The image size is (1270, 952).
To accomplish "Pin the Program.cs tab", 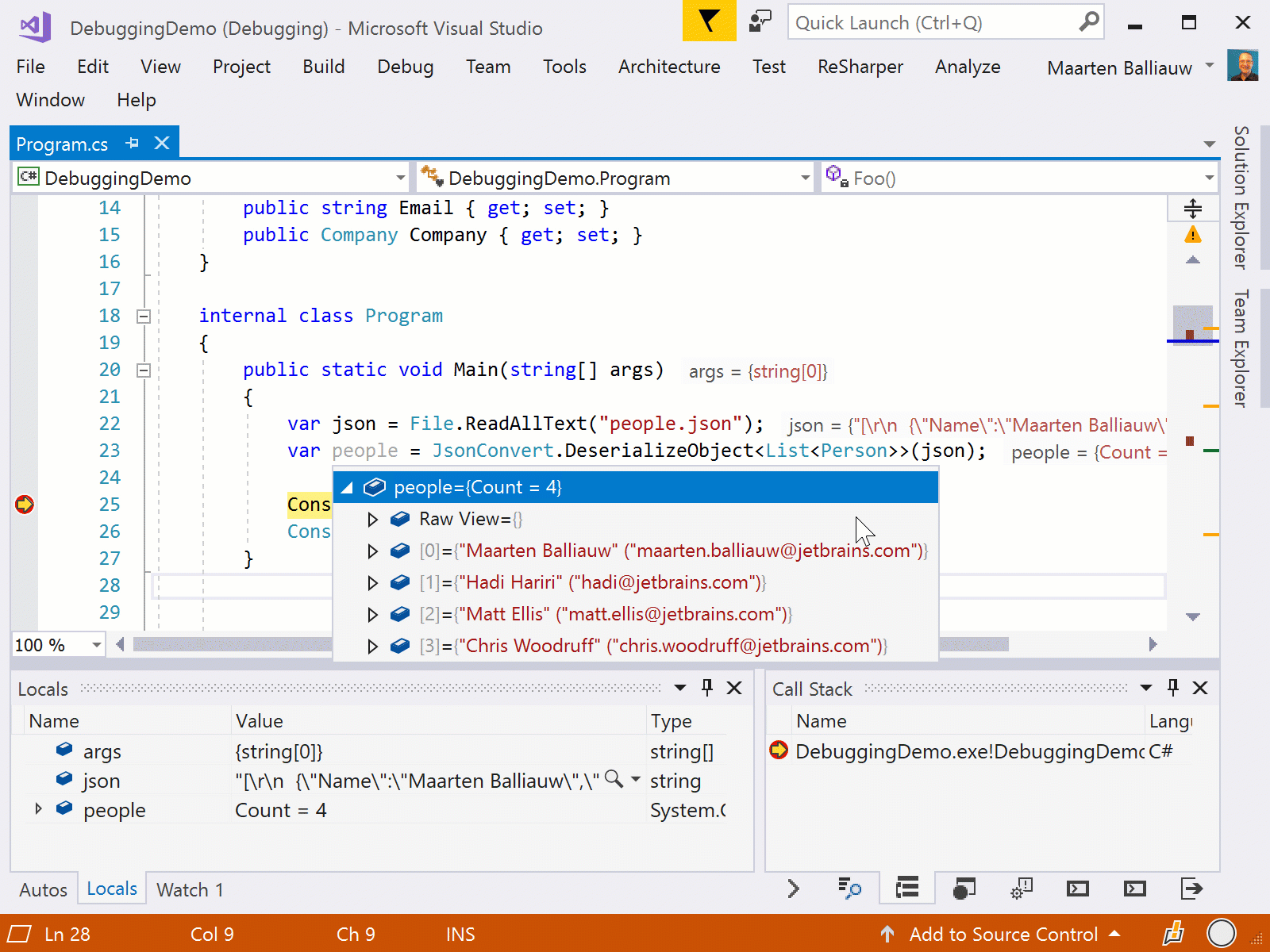I will pyautogui.click(x=133, y=144).
